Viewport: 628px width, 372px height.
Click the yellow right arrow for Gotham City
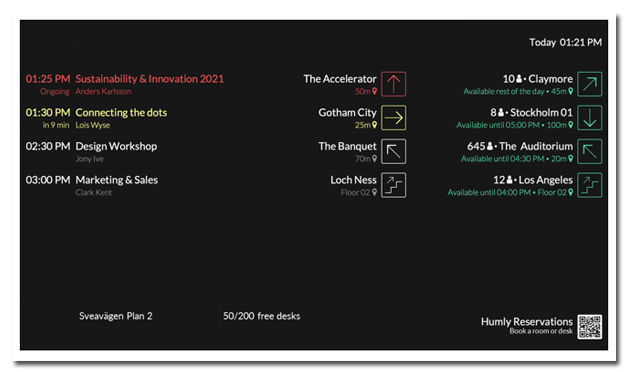[393, 118]
